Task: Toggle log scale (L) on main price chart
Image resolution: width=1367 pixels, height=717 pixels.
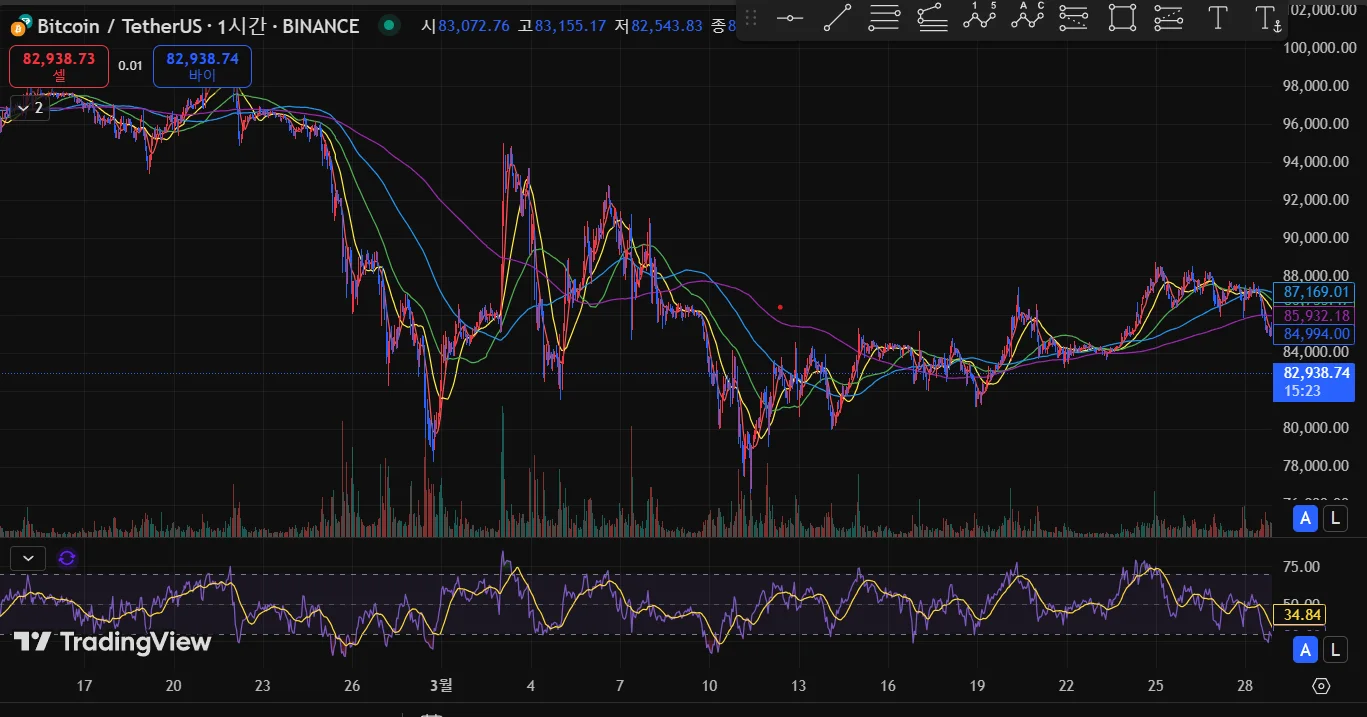Action: (x=1334, y=518)
